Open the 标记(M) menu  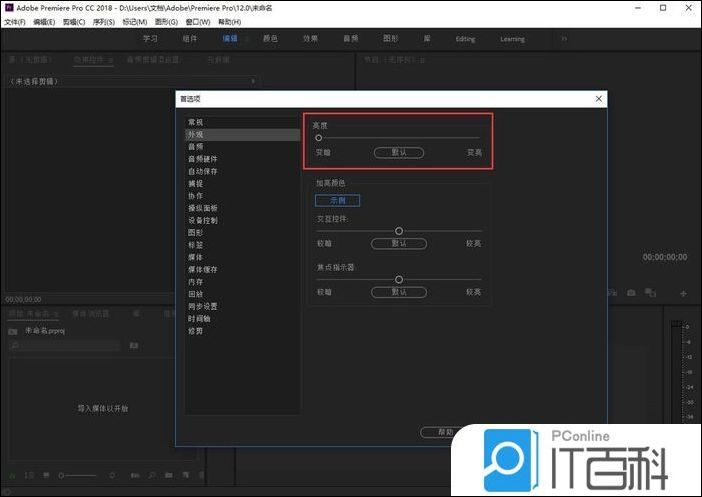pyautogui.click(x=135, y=22)
